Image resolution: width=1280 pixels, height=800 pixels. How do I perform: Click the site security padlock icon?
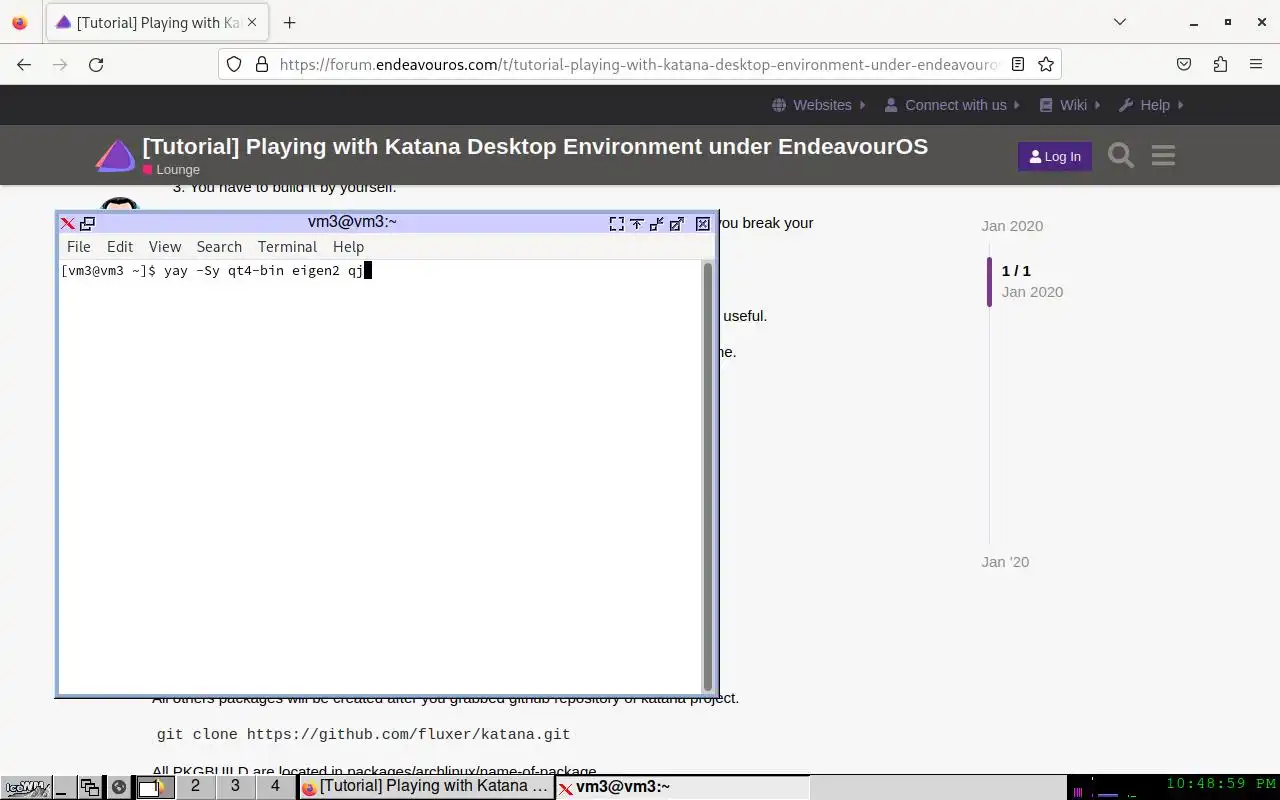tap(262, 64)
